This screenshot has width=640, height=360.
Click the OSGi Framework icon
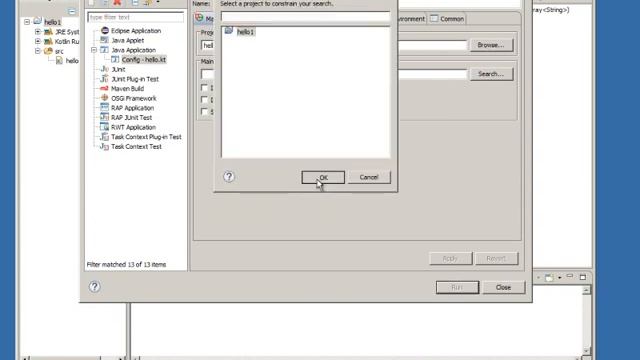104,98
